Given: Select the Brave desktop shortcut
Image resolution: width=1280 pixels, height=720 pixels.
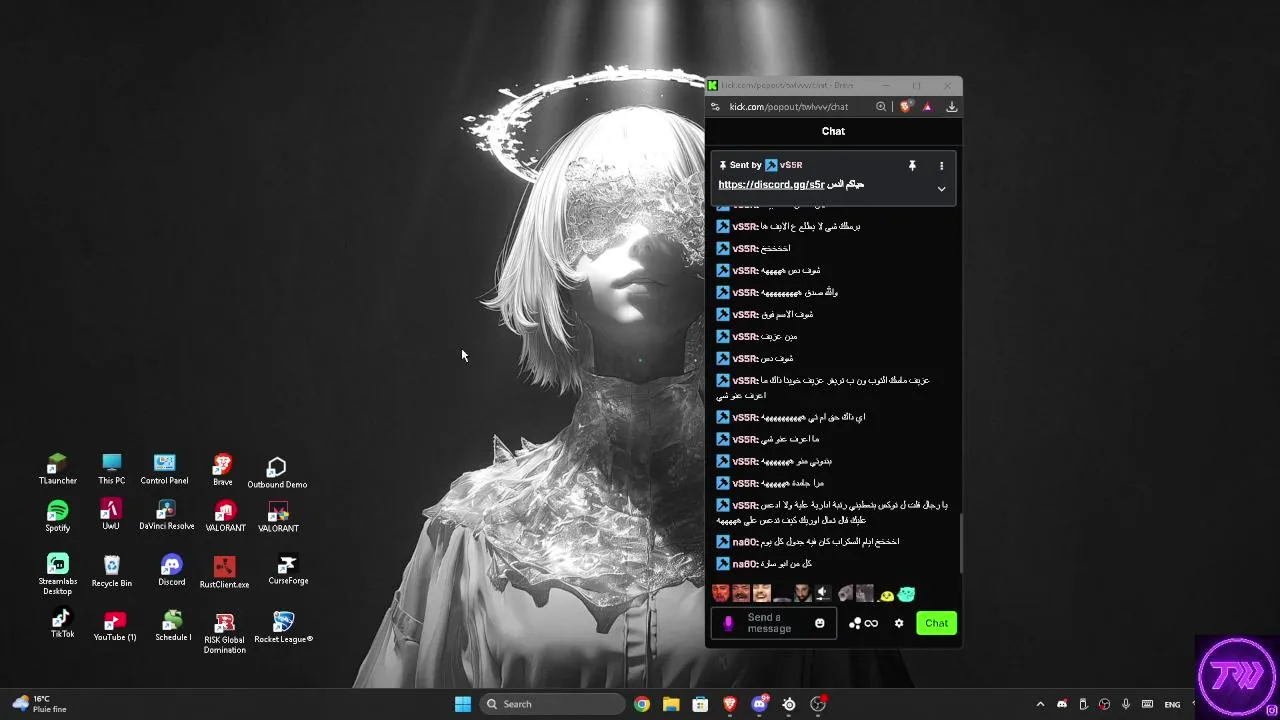Looking at the screenshot, I should click(222, 470).
